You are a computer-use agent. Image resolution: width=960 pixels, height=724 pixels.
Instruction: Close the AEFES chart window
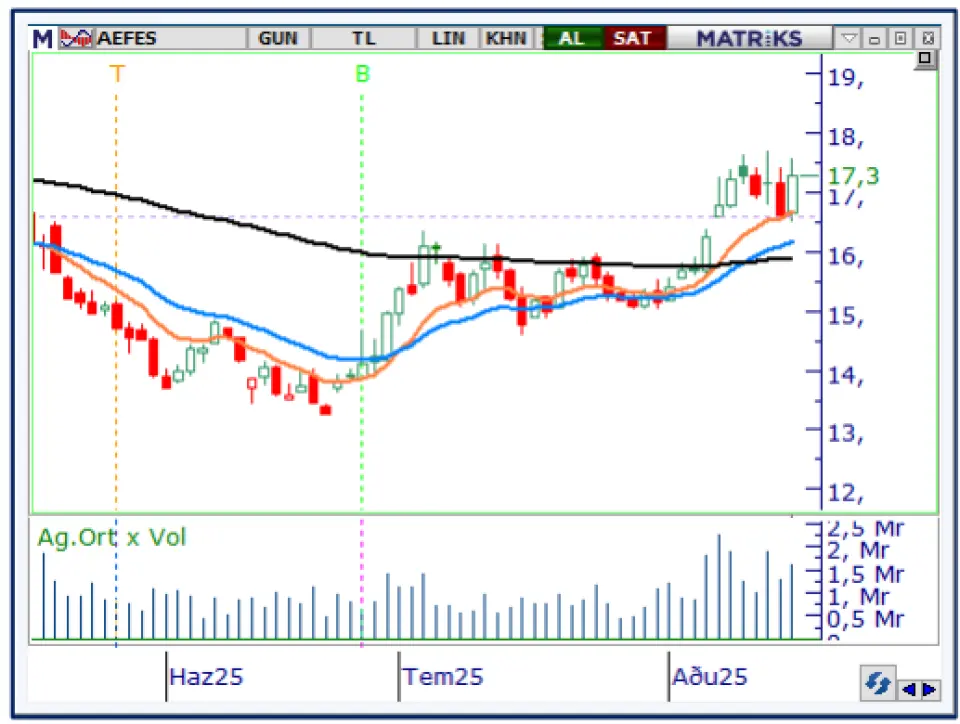pos(928,39)
